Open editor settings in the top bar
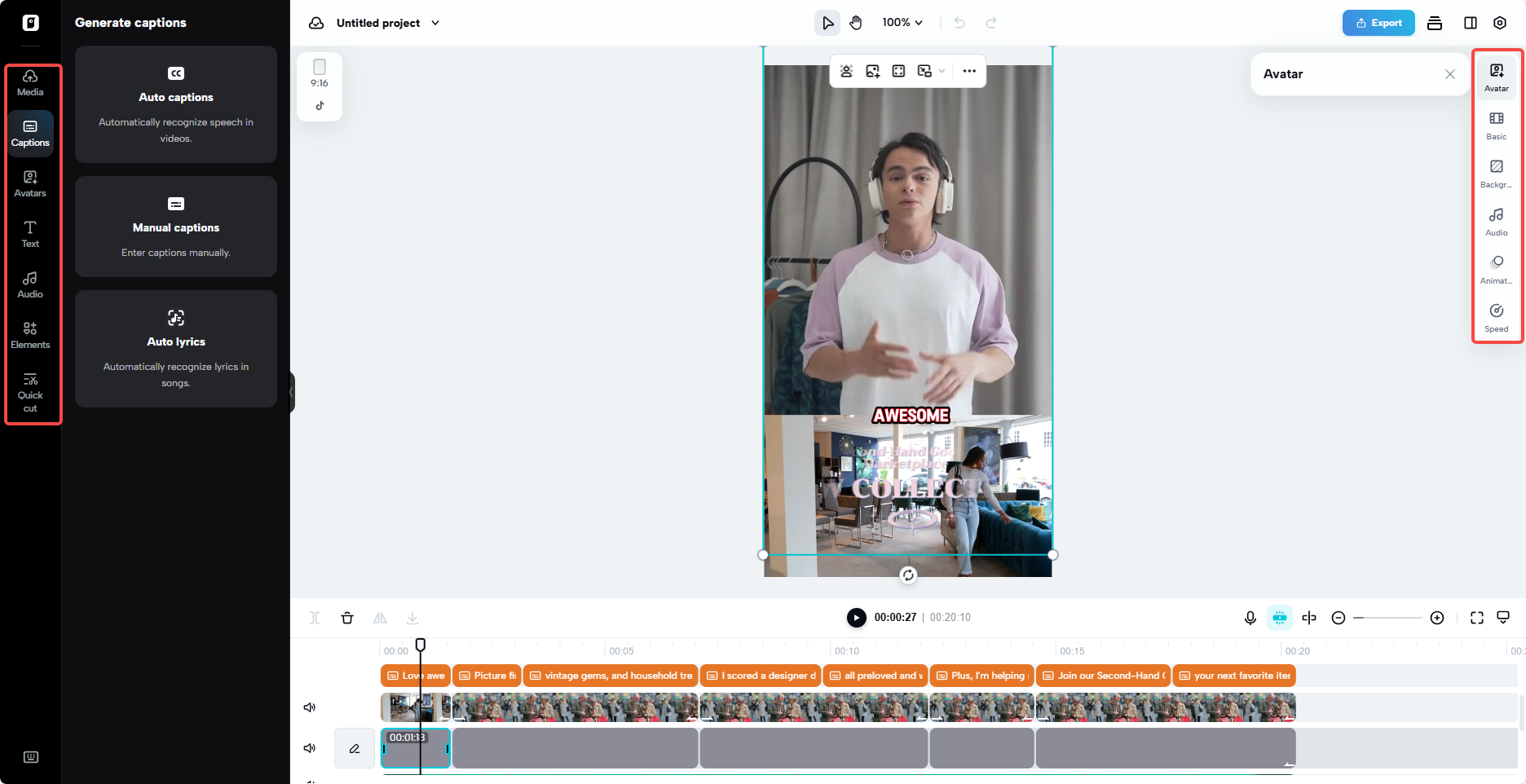 tap(1500, 23)
